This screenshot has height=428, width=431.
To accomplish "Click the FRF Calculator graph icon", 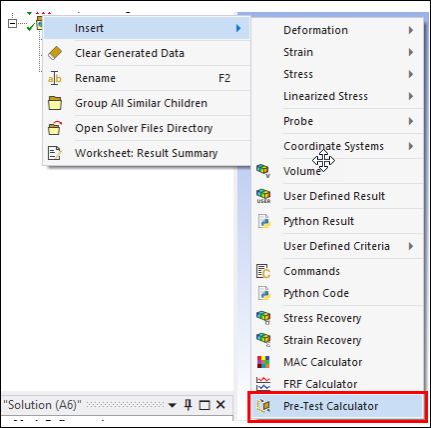I will coord(263,384).
